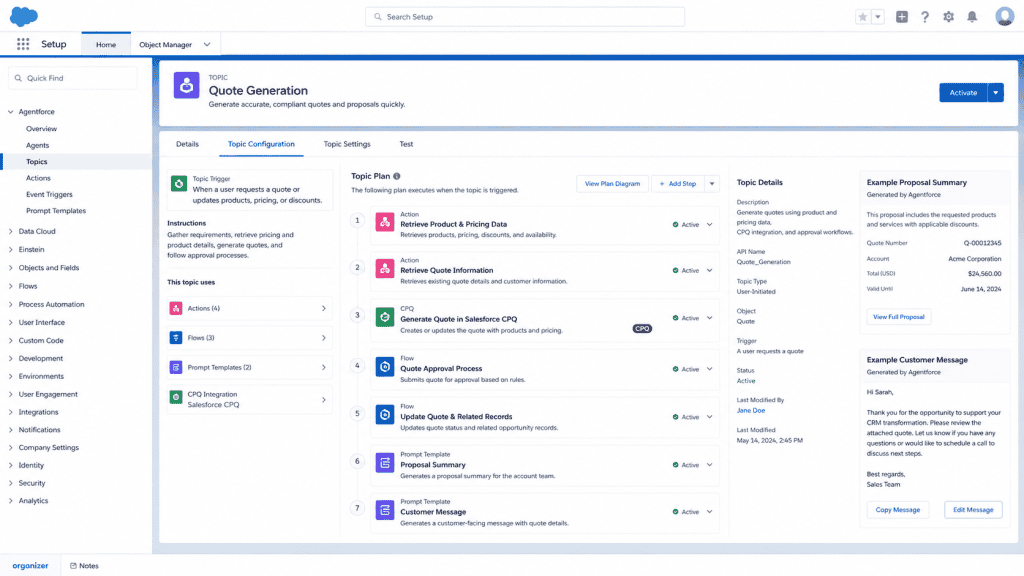
Task: Open the setup gear icon
Action: [x=948, y=17]
